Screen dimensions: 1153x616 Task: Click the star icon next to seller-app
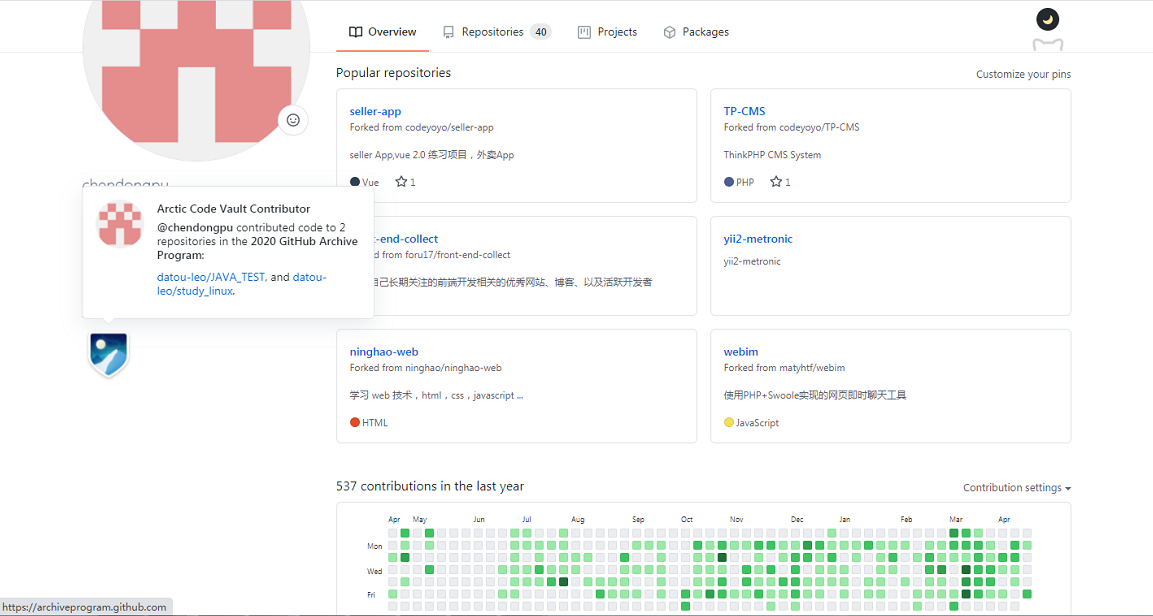[x=399, y=181]
